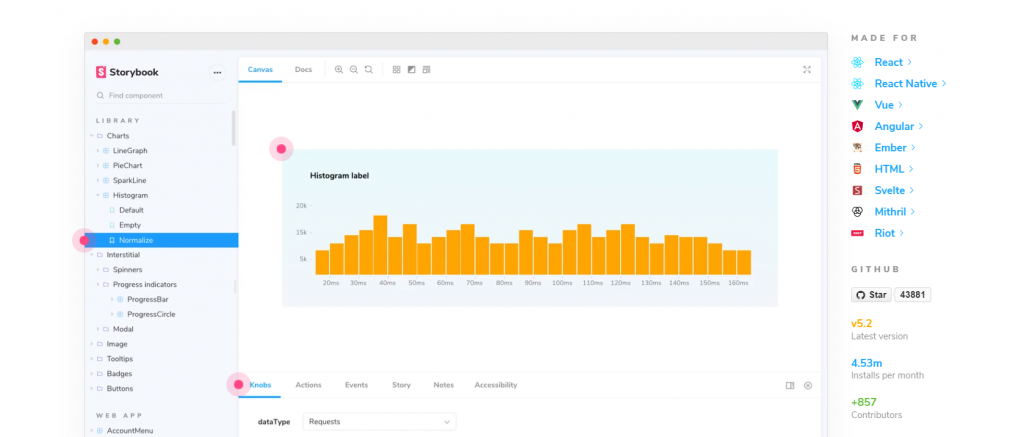Click the zoom out magnifier icon

point(353,70)
